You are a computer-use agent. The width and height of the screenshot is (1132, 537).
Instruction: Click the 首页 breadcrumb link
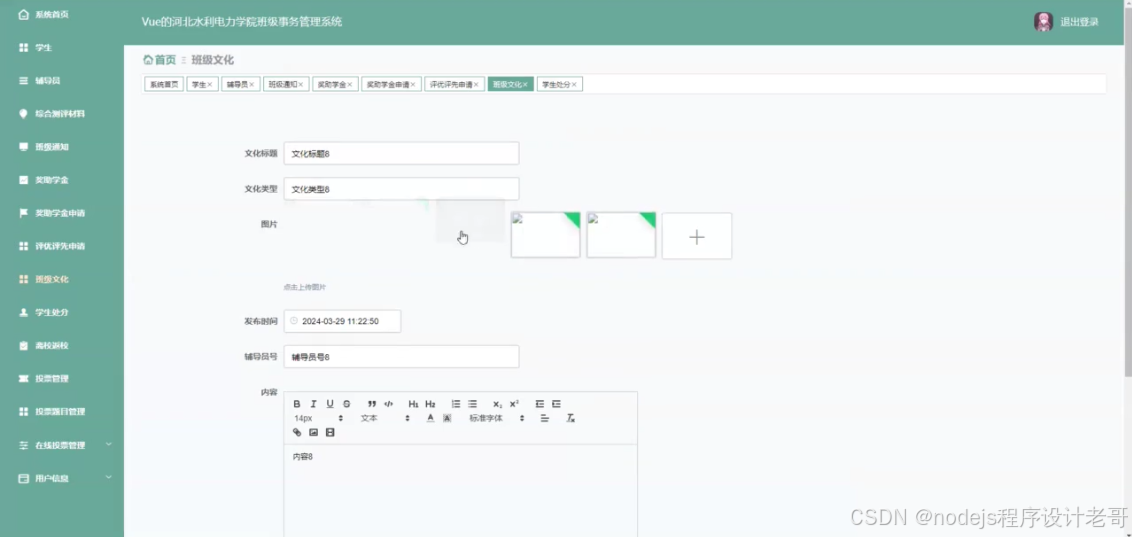pyautogui.click(x=165, y=60)
